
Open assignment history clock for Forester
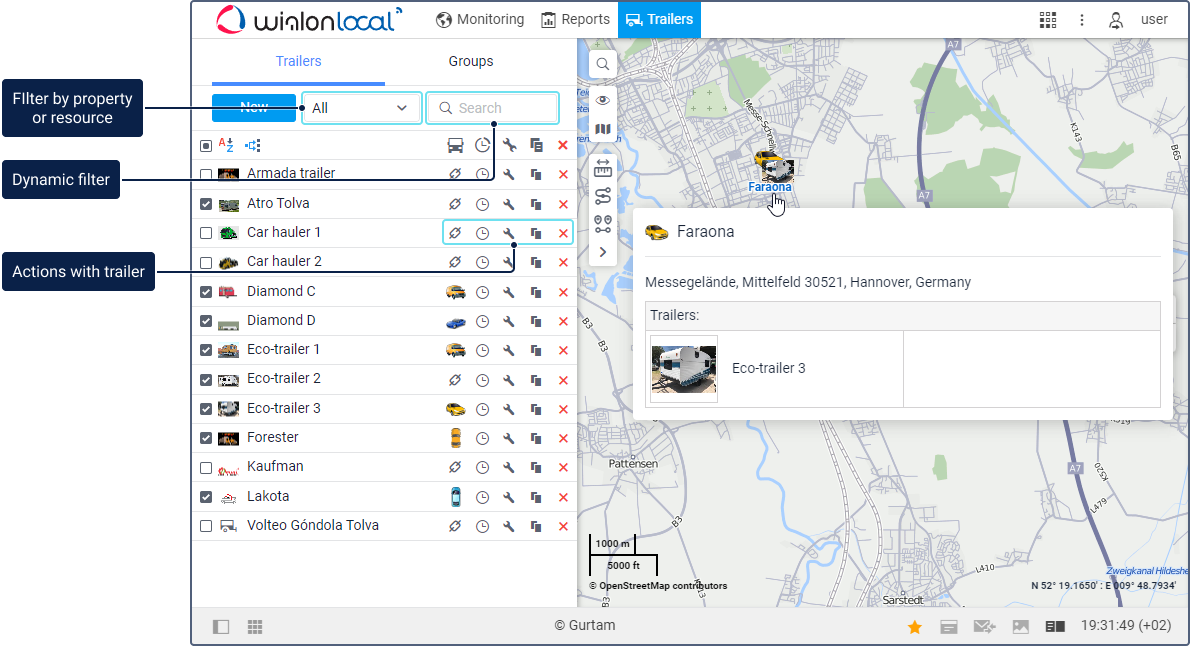(x=482, y=438)
